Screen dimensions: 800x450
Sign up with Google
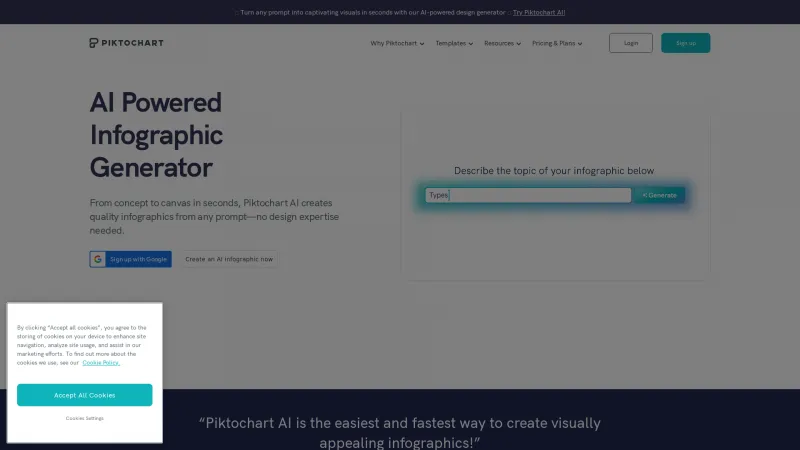[131, 259]
